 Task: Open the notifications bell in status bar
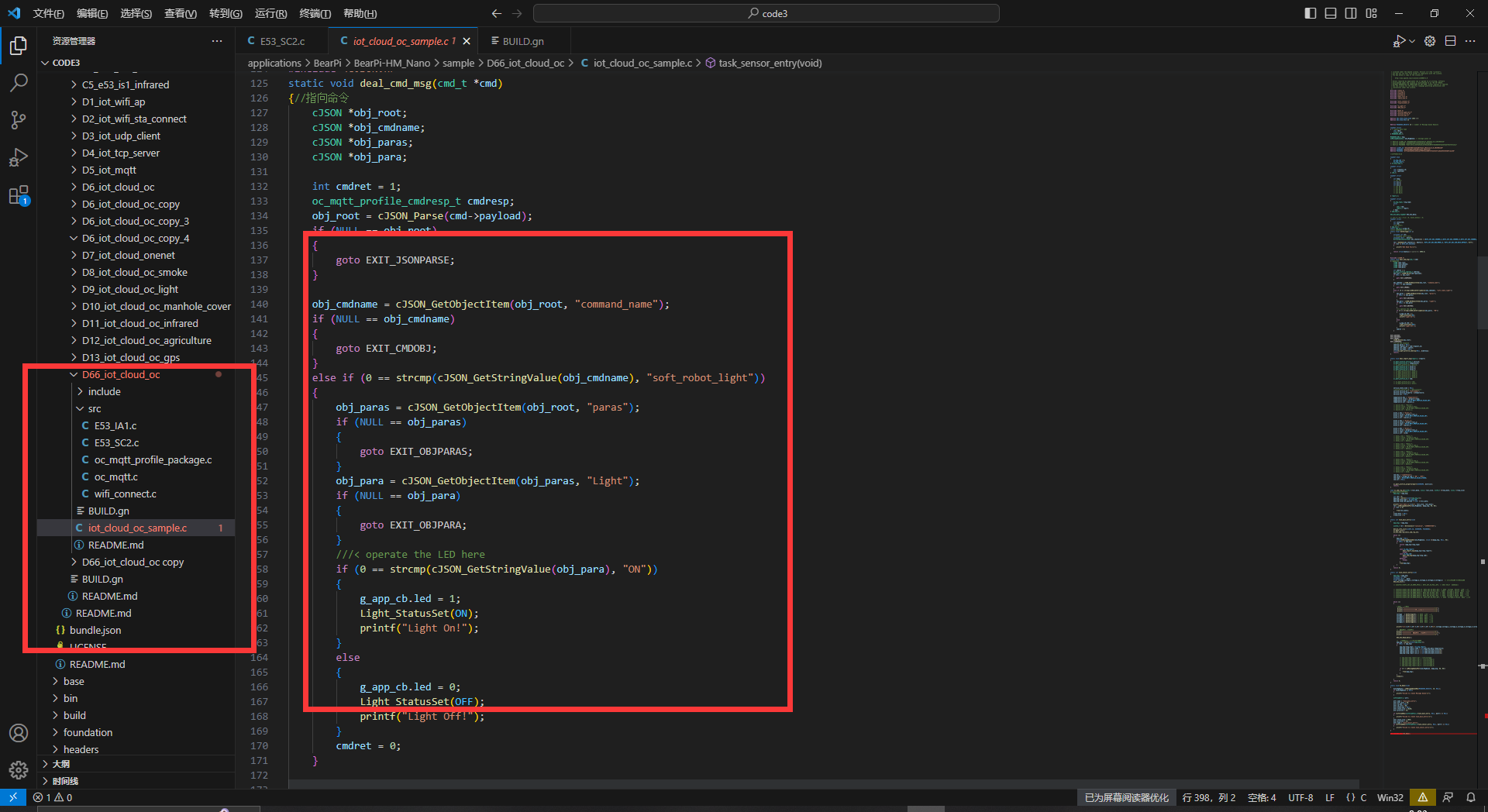tap(1470, 797)
